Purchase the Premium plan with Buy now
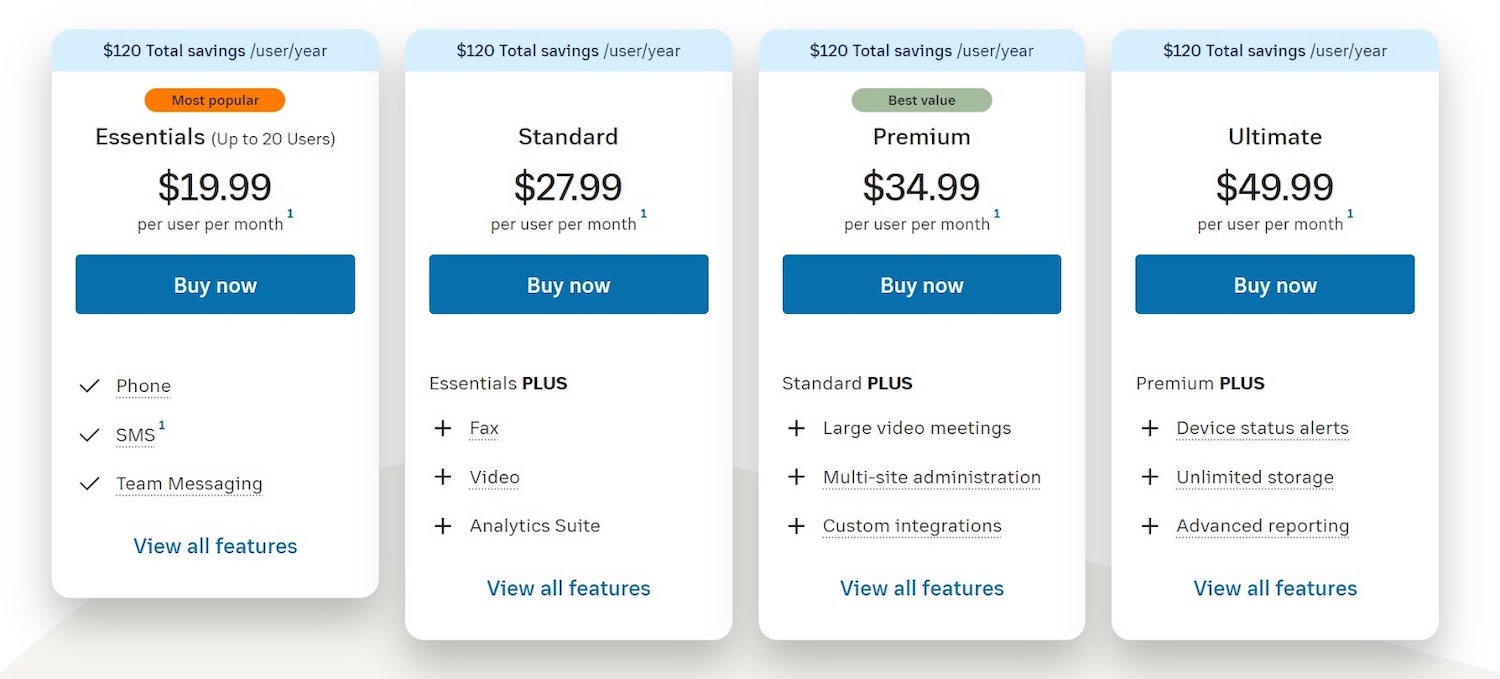 tap(921, 285)
